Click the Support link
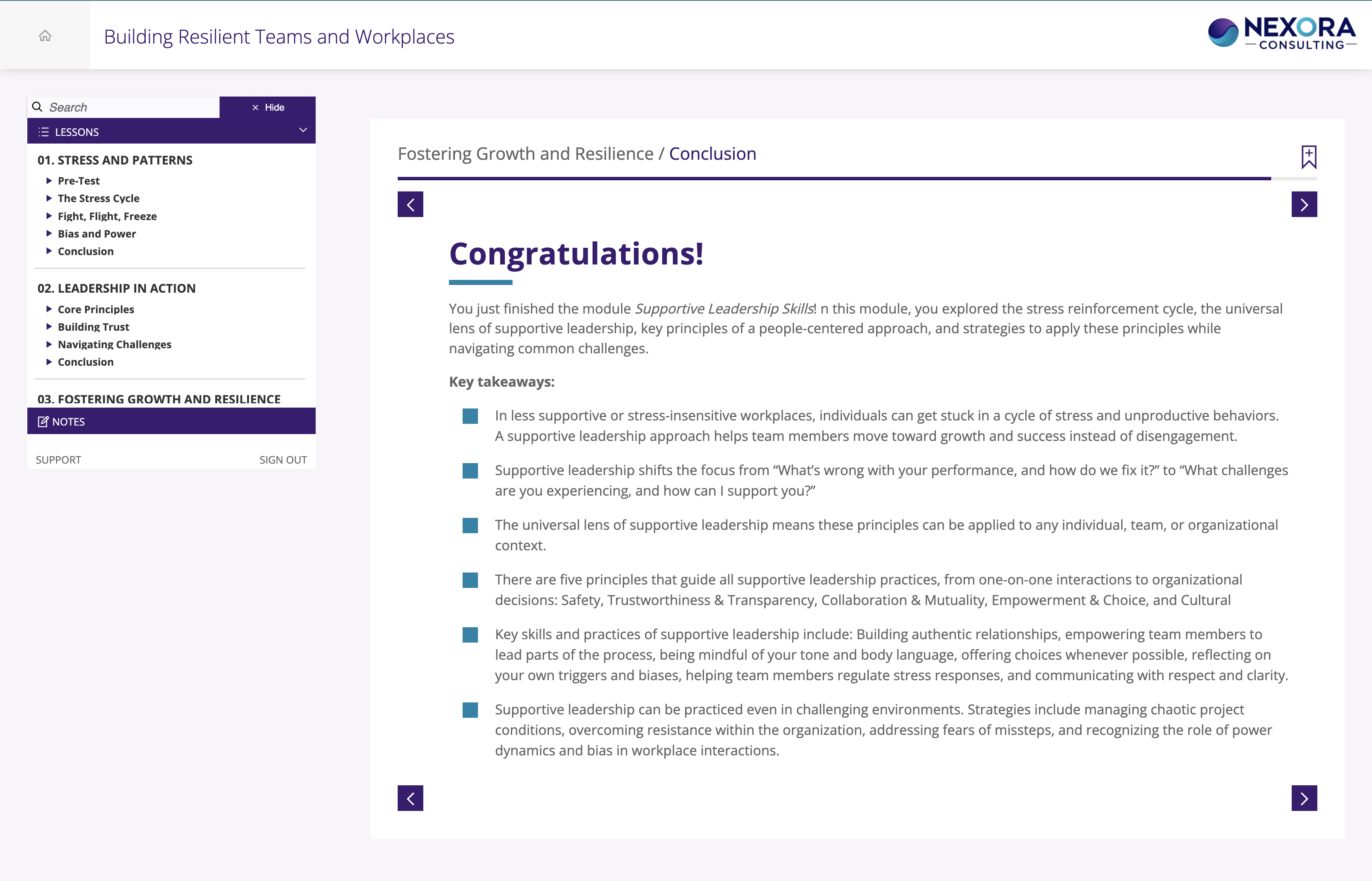Viewport: 1372px width, 881px height. click(59, 460)
